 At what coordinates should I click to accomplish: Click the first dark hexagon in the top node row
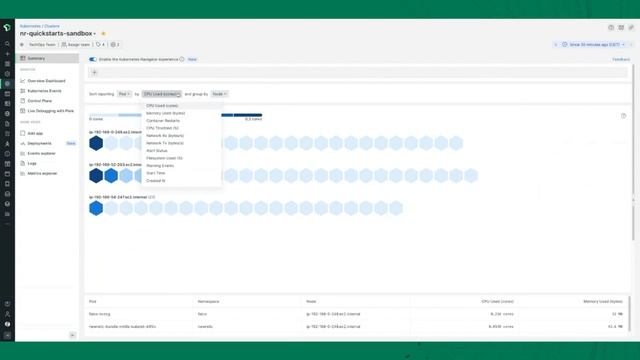tap(96, 143)
